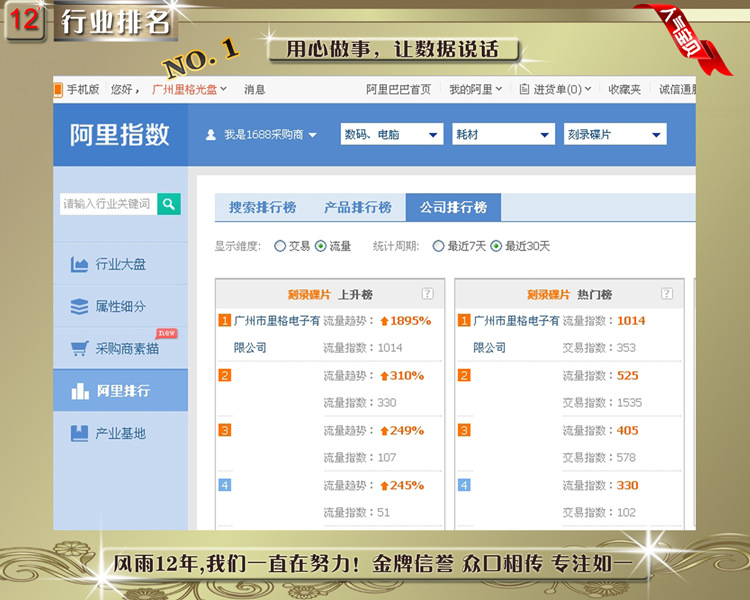Click the 阿里排行 bar chart icon
750x600 pixels.
[x=80, y=391]
